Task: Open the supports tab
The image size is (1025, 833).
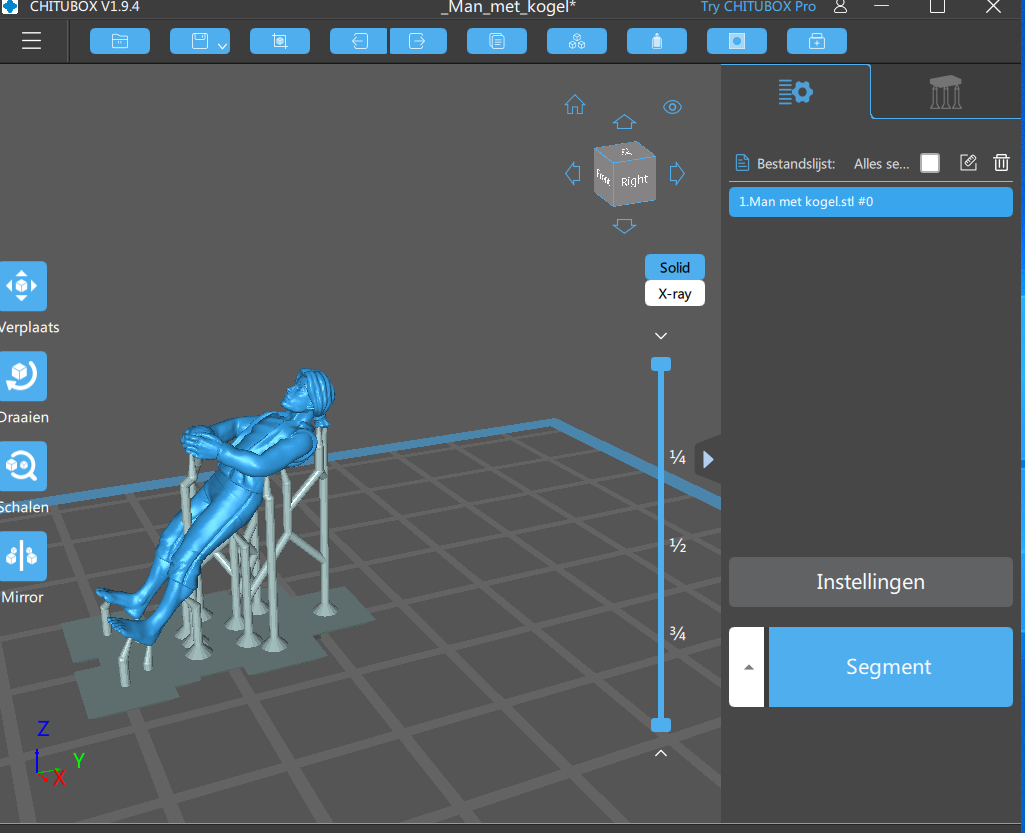Action: 945,92
